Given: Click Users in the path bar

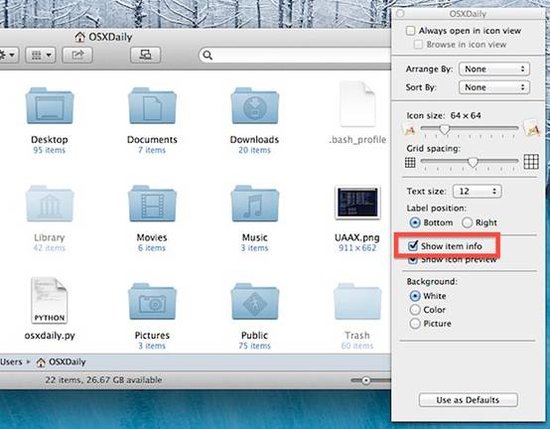Looking at the screenshot, I should pos(11,362).
